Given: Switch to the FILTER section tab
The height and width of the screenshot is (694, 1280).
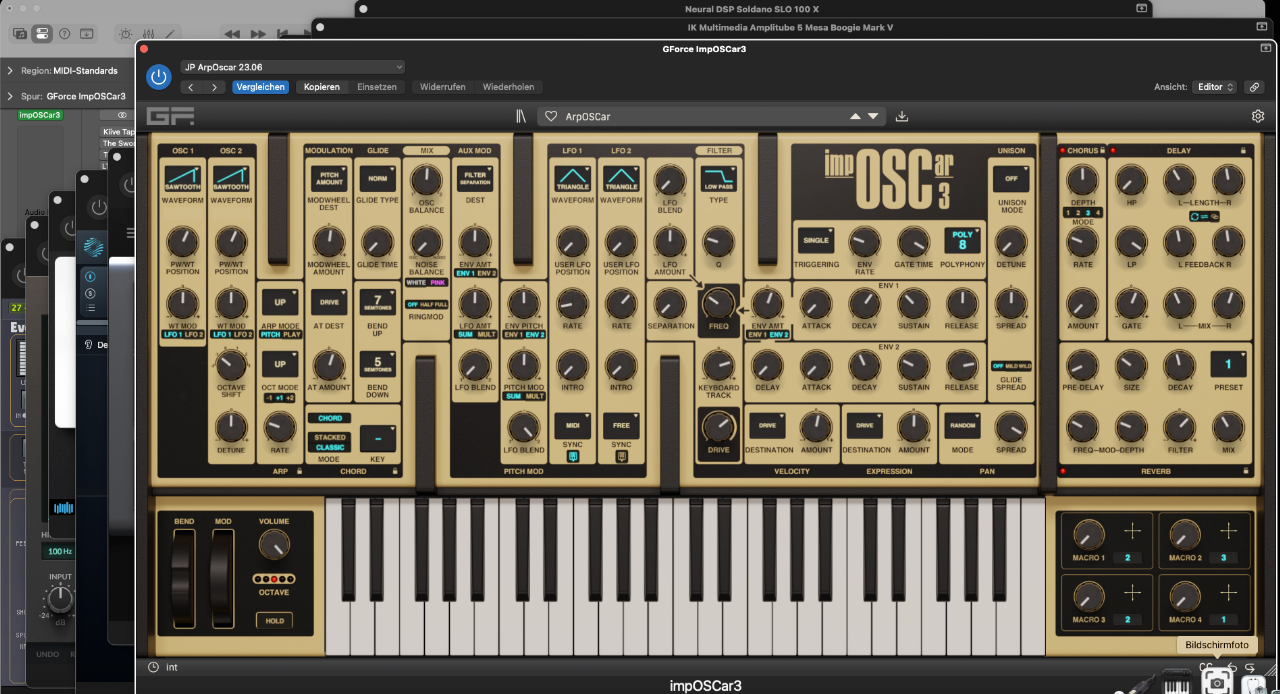Looking at the screenshot, I should click(x=718, y=151).
